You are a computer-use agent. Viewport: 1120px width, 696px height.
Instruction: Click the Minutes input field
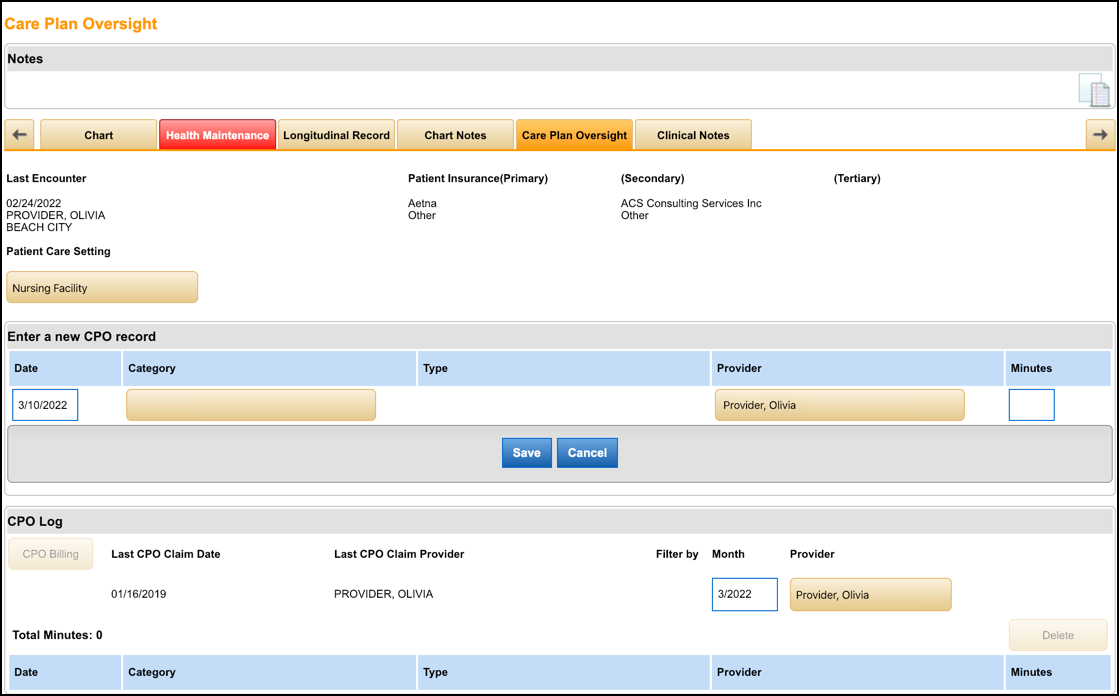[x=1031, y=404]
